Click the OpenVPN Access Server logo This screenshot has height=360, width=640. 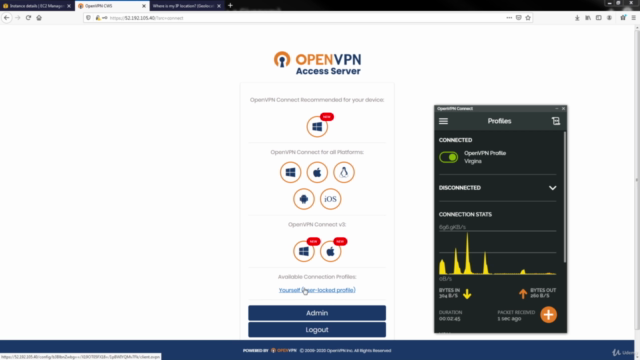317,63
